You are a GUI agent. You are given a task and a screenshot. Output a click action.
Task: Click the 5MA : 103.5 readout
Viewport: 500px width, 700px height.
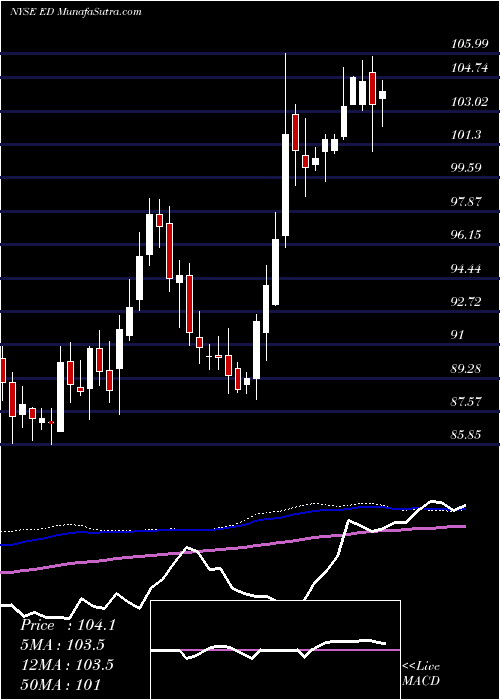pos(65,644)
